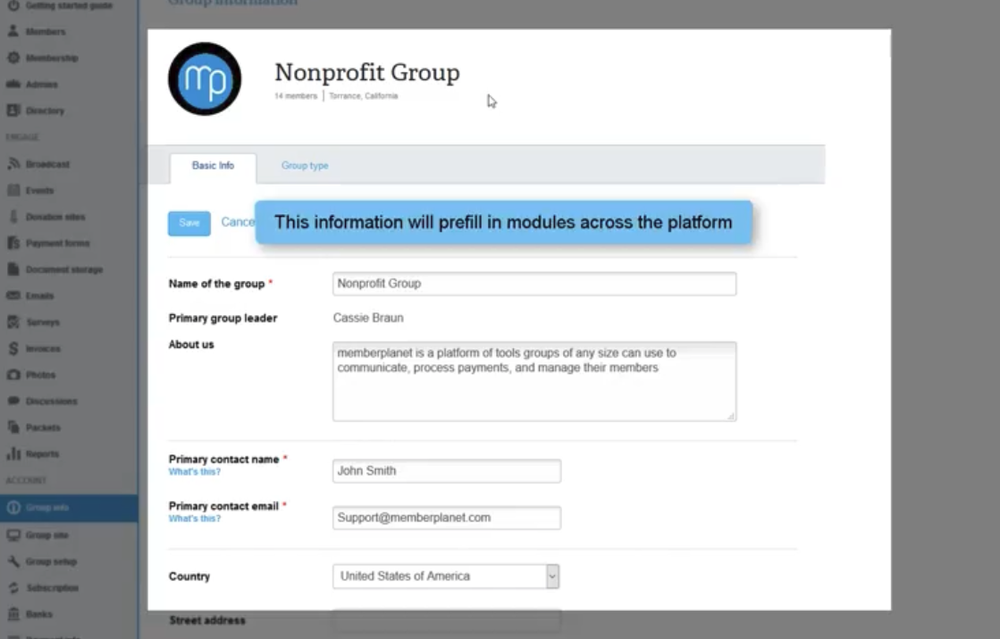Viewport: 1000px width, 639px height.
Task: Click the Discussions label in the sidebar
Action: (51, 402)
